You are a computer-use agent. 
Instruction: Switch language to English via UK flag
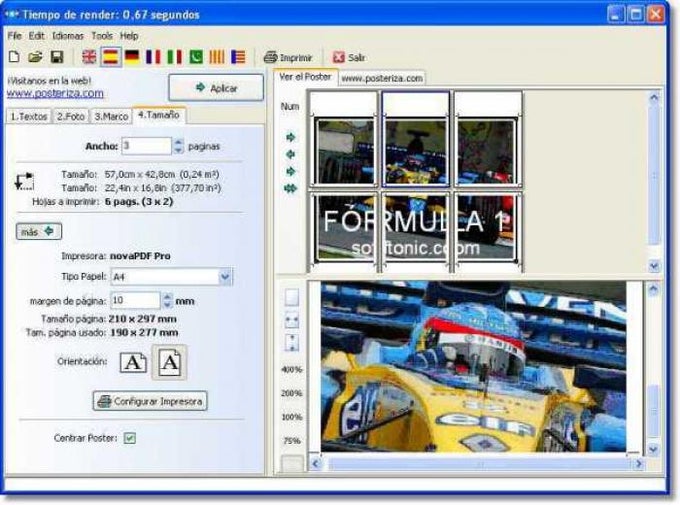pyautogui.click(x=89, y=57)
